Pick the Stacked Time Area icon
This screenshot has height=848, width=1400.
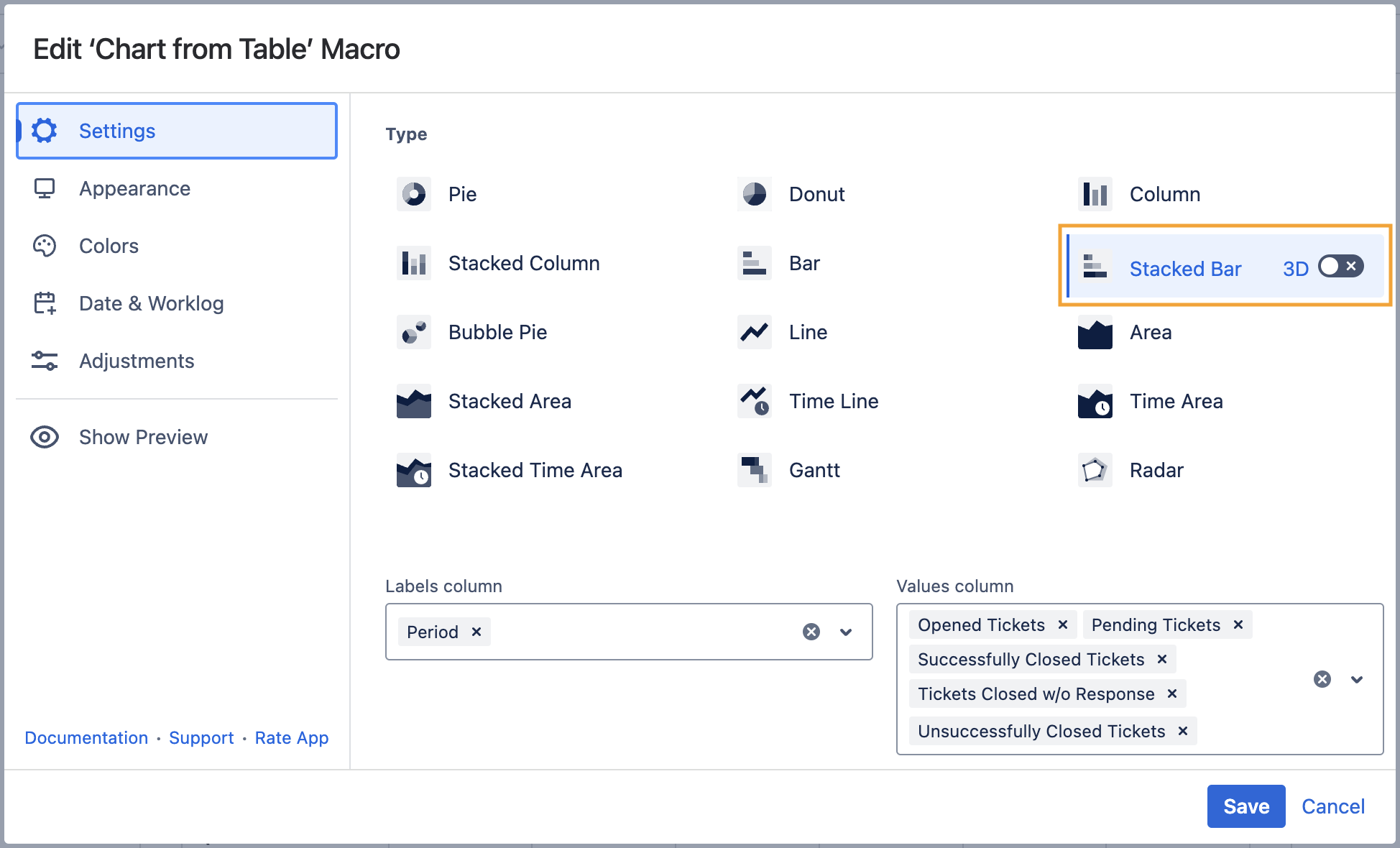click(414, 470)
